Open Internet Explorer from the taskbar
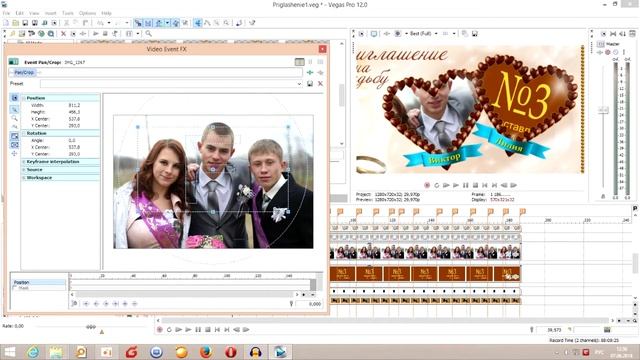The width and height of the screenshot is (640, 360). click(x=32, y=352)
